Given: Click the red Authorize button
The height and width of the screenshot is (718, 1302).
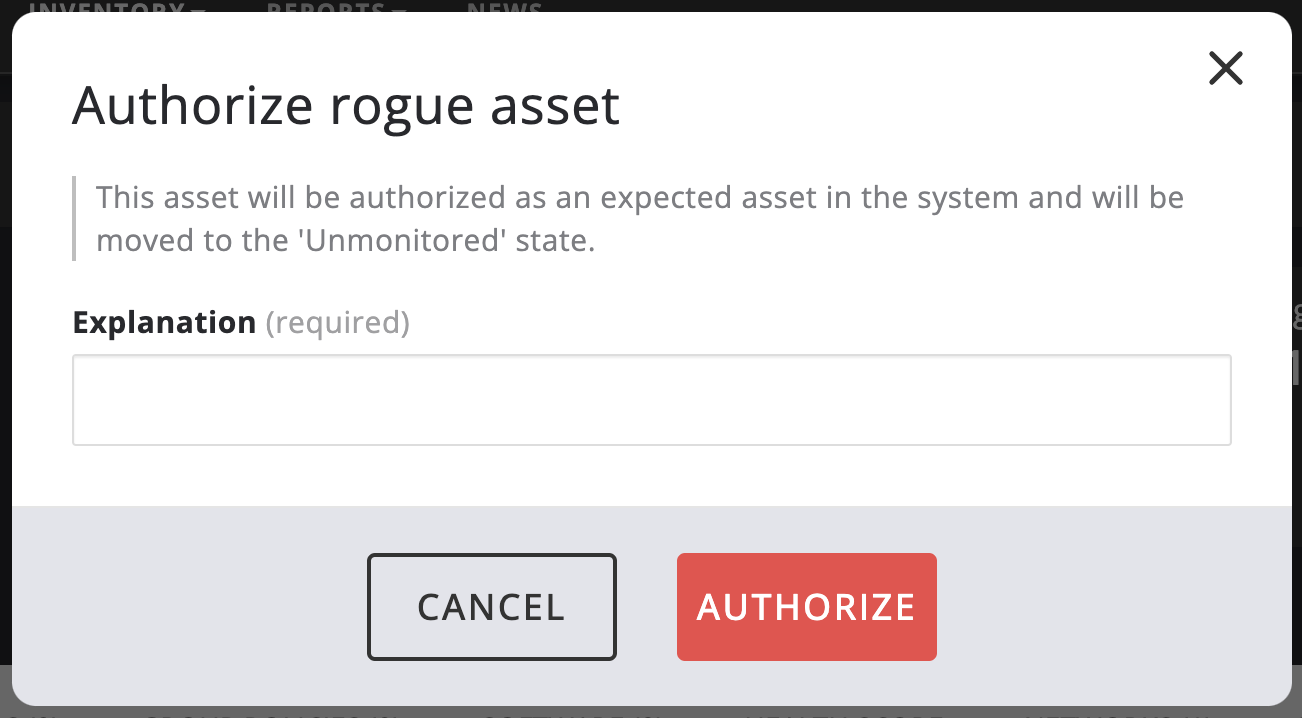Looking at the screenshot, I should pyautogui.click(x=806, y=607).
